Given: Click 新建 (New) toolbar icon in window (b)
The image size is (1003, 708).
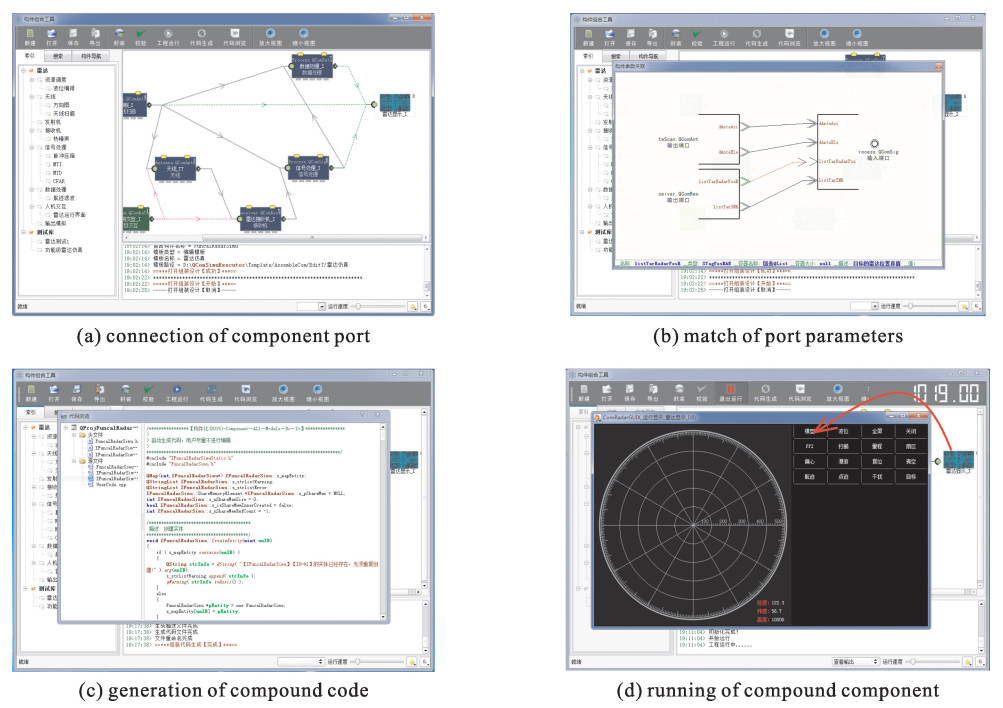Looking at the screenshot, I should (588, 33).
